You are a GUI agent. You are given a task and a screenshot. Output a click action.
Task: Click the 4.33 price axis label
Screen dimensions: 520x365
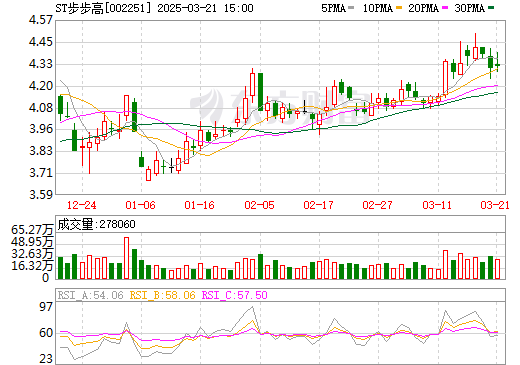41,64
